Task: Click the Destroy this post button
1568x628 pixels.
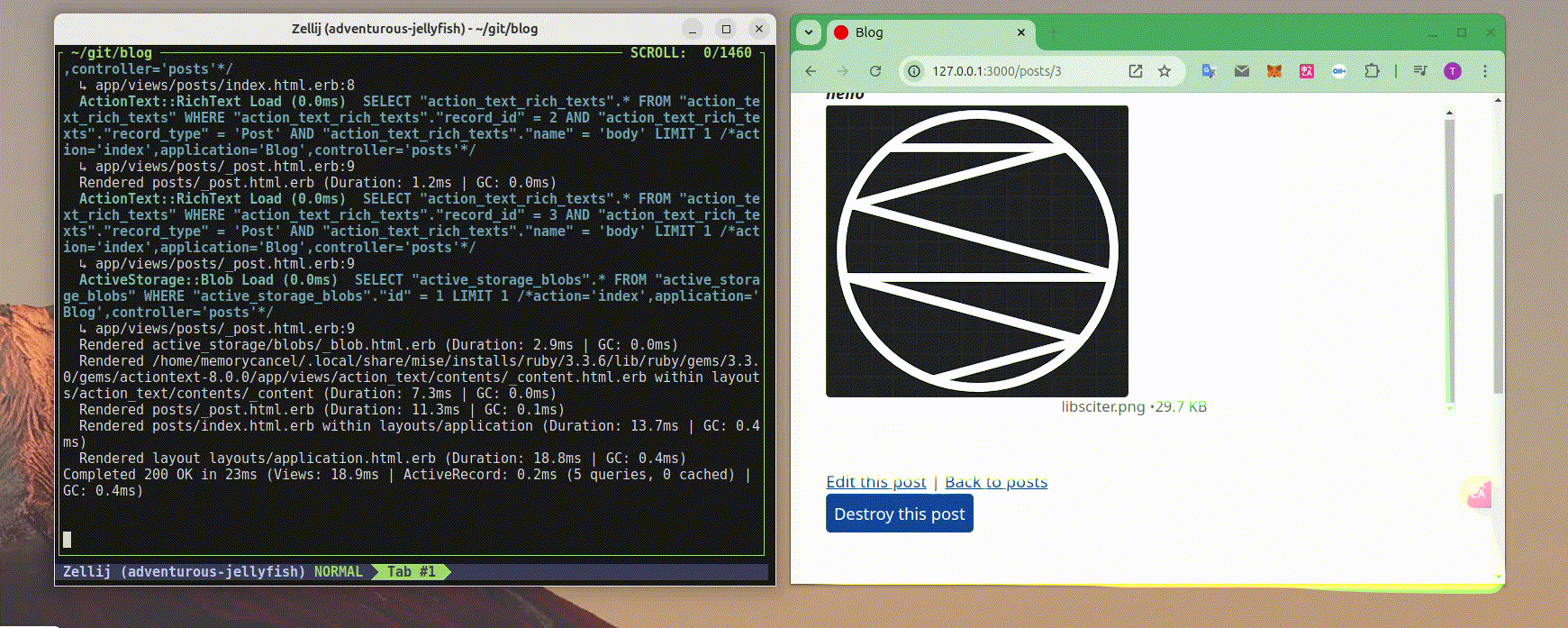Action: coord(900,514)
